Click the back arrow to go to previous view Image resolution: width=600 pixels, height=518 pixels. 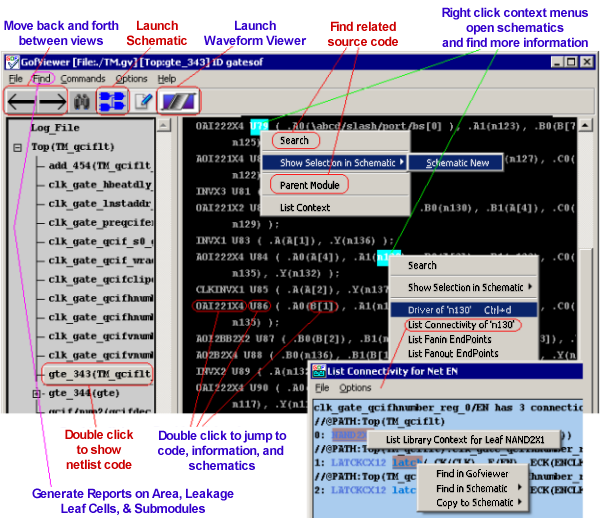coord(24,100)
